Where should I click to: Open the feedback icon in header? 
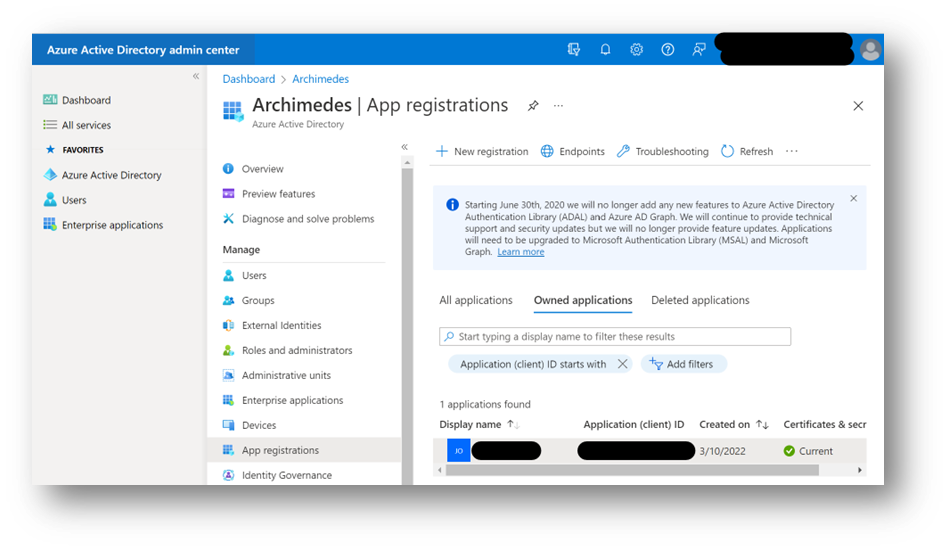[699, 50]
